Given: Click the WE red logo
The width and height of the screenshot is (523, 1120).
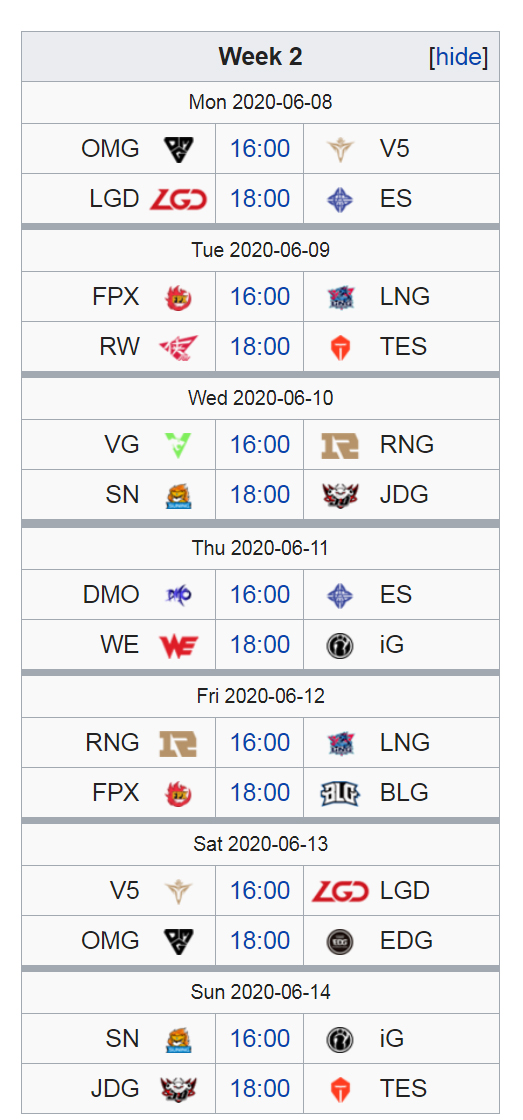Looking at the screenshot, I should coord(178,645).
